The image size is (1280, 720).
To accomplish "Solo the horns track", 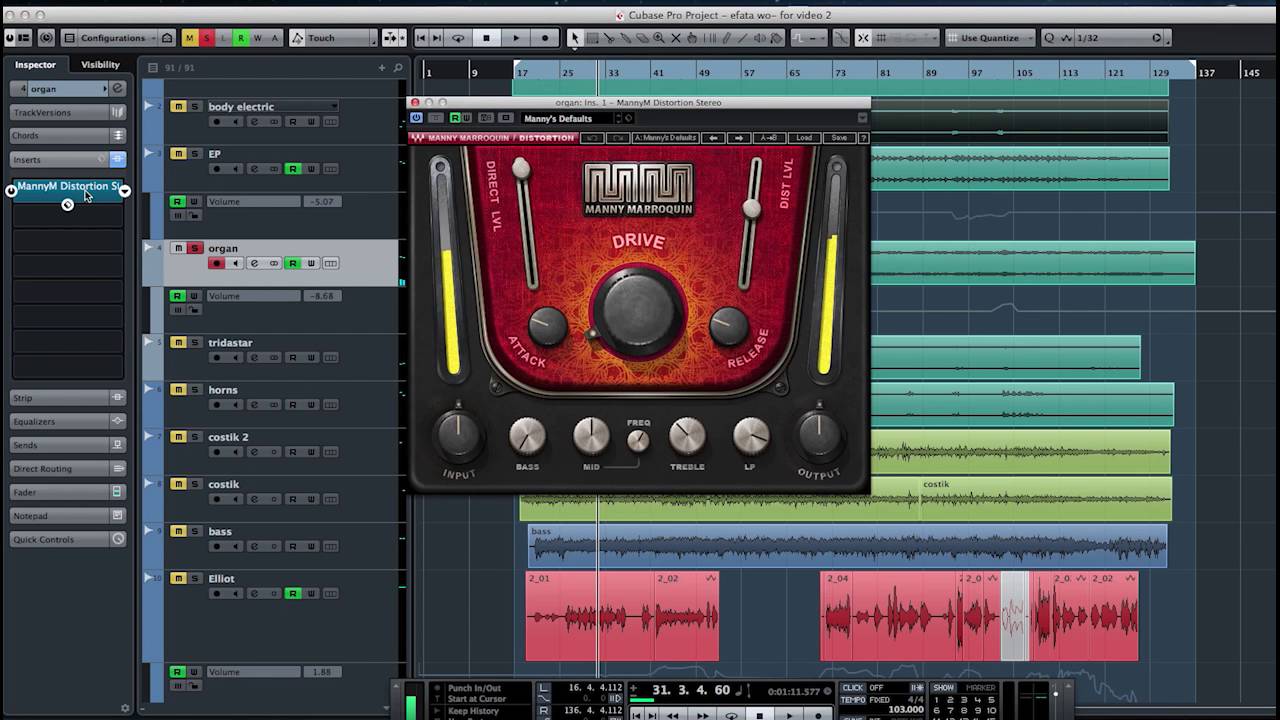I will pyautogui.click(x=195, y=390).
